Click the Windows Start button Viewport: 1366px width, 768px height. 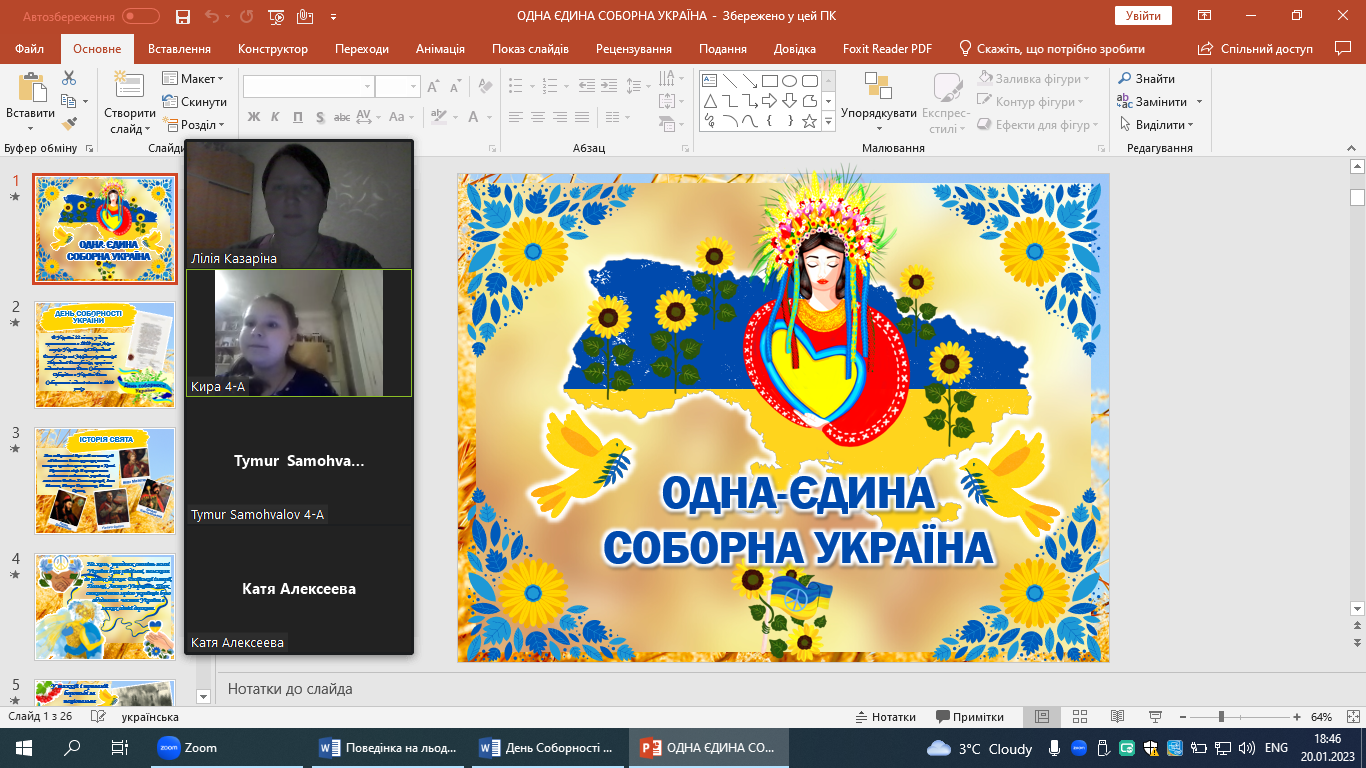(24, 747)
